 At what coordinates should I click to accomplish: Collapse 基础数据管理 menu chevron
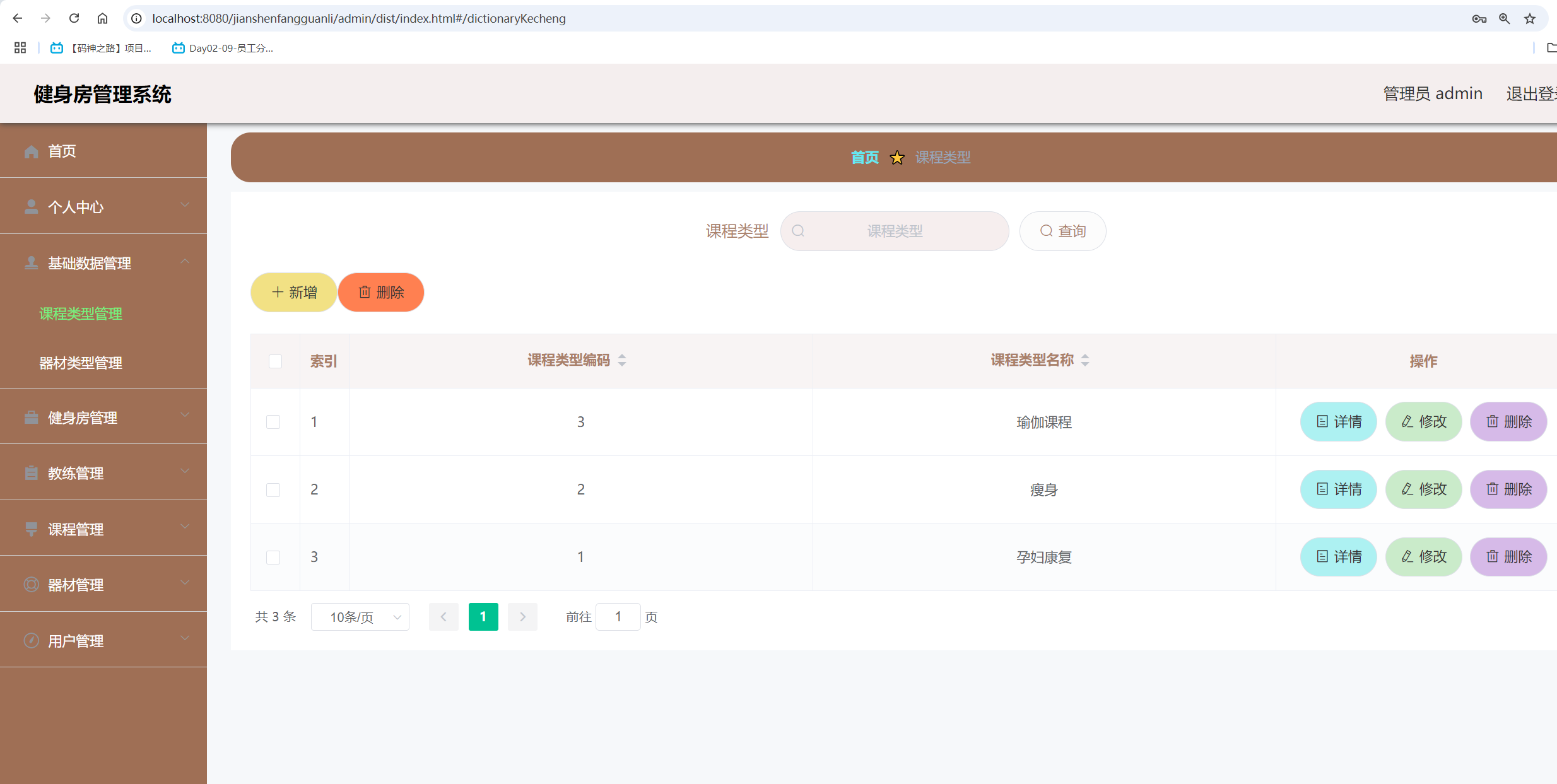185,261
